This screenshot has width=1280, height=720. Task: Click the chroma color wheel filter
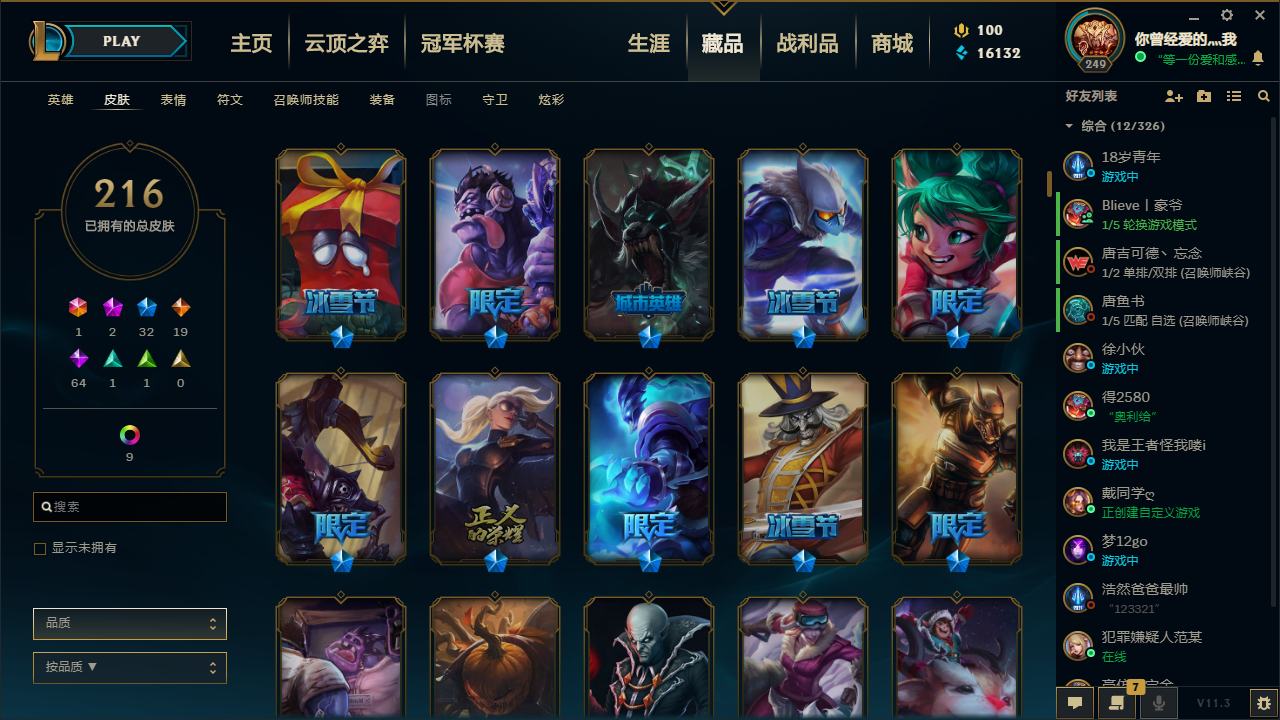point(130,435)
